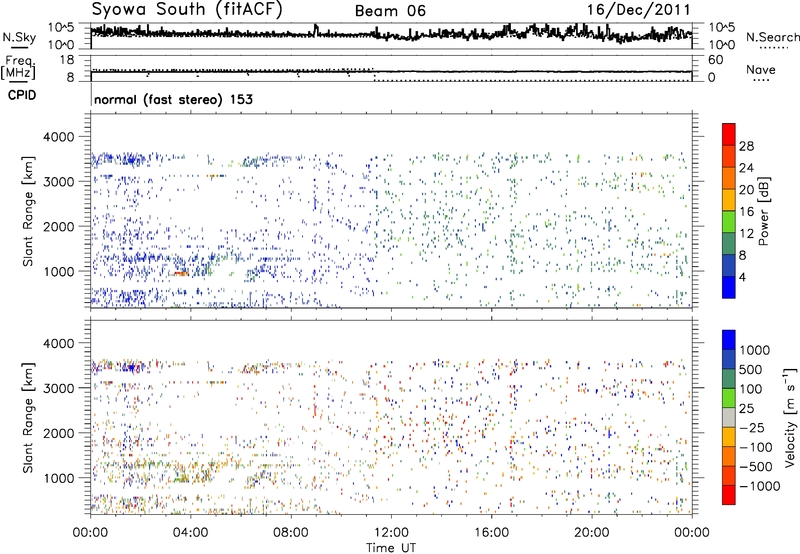Viewport: 800px width, 554px height.
Task: Click the "-25" velocity colorbar label
Action: coord(752,427)
